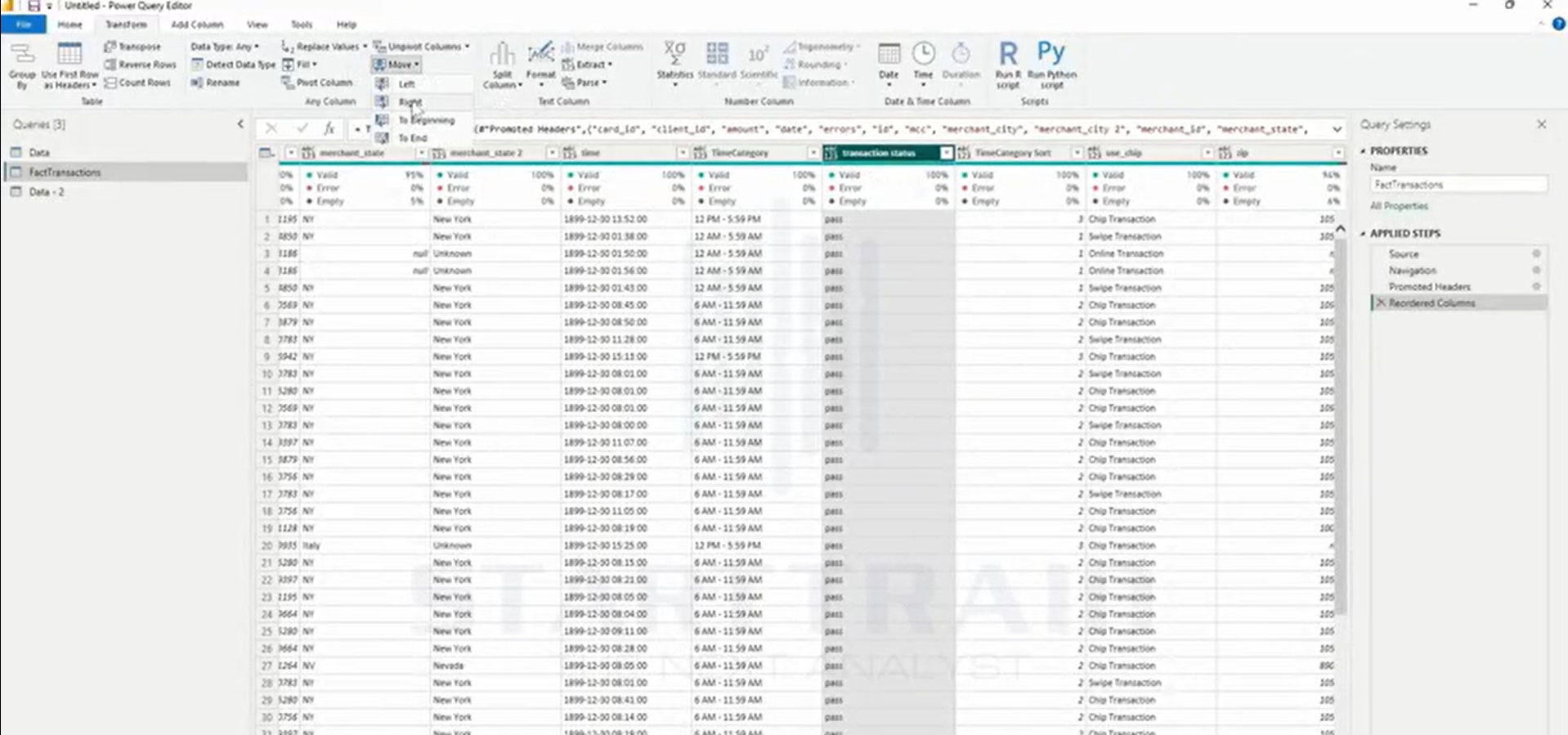Viewport: 1568px width, 735px height.
Task: Click the fx formula icon
Action: [x=329, y=128]
